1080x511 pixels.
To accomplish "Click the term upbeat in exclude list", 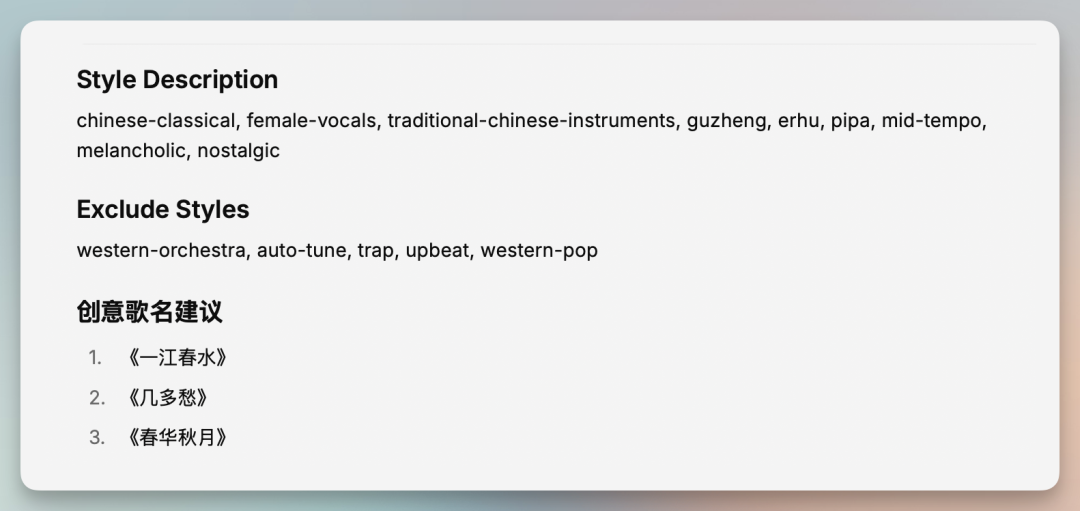I will (x=437, y=251).
